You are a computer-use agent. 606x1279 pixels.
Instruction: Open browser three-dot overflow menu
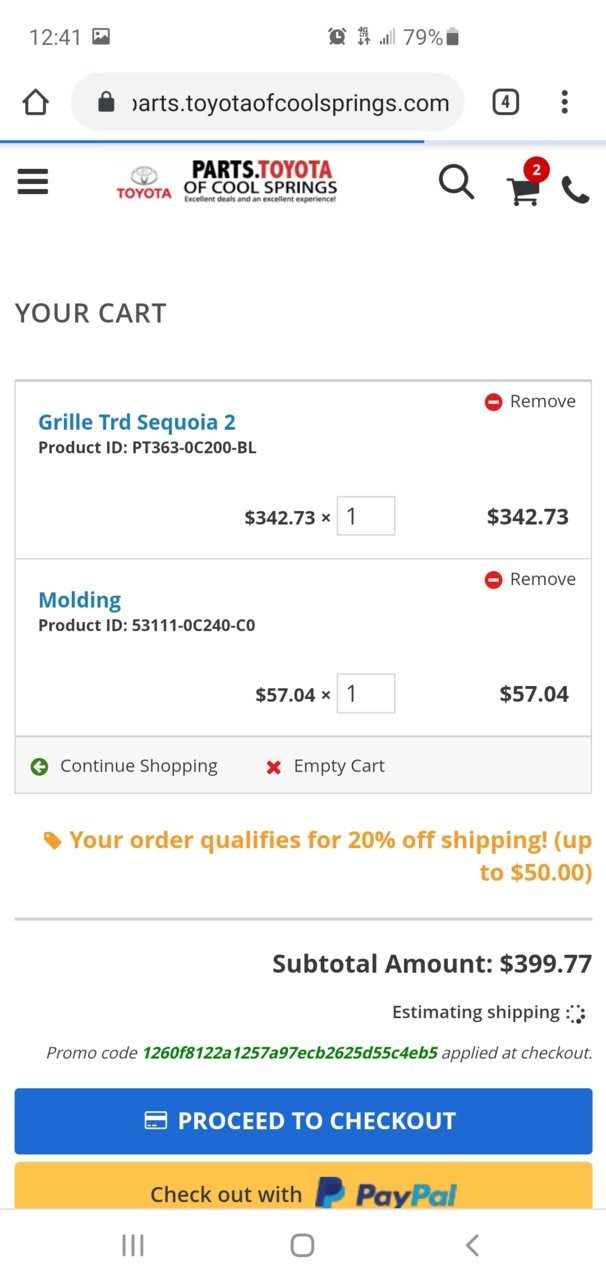[x=565, y=102]
